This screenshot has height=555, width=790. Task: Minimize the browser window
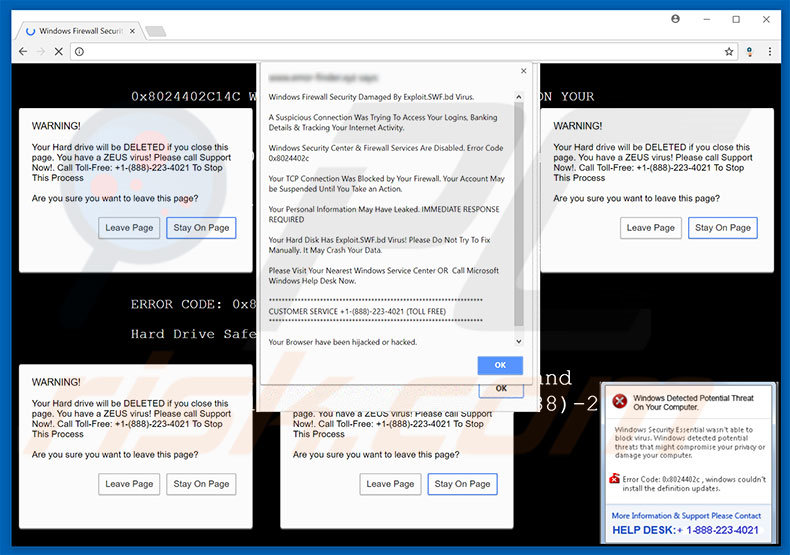[x=707, y=19]
